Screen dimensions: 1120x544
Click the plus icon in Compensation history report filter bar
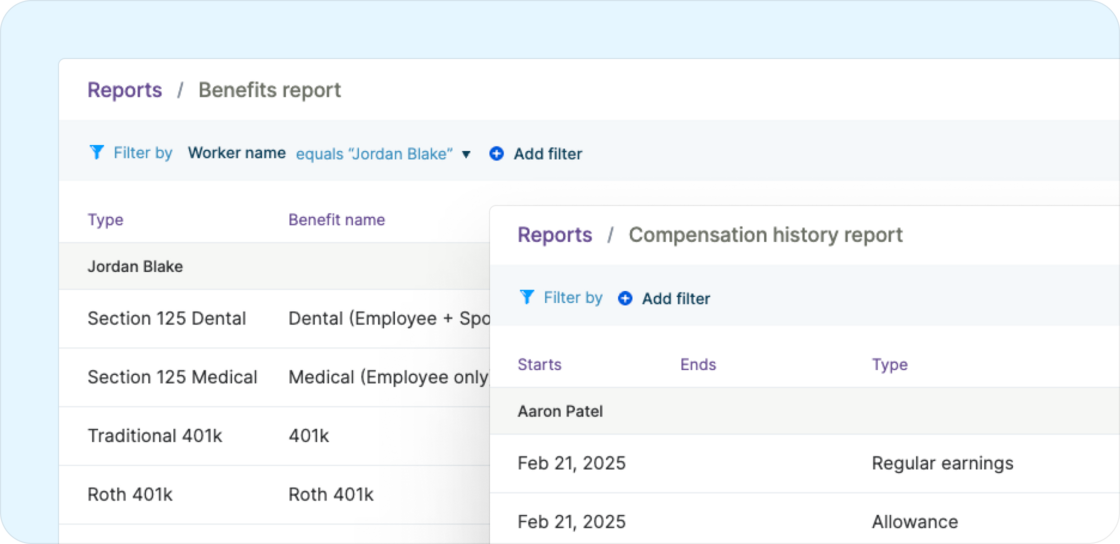[625, 298]
